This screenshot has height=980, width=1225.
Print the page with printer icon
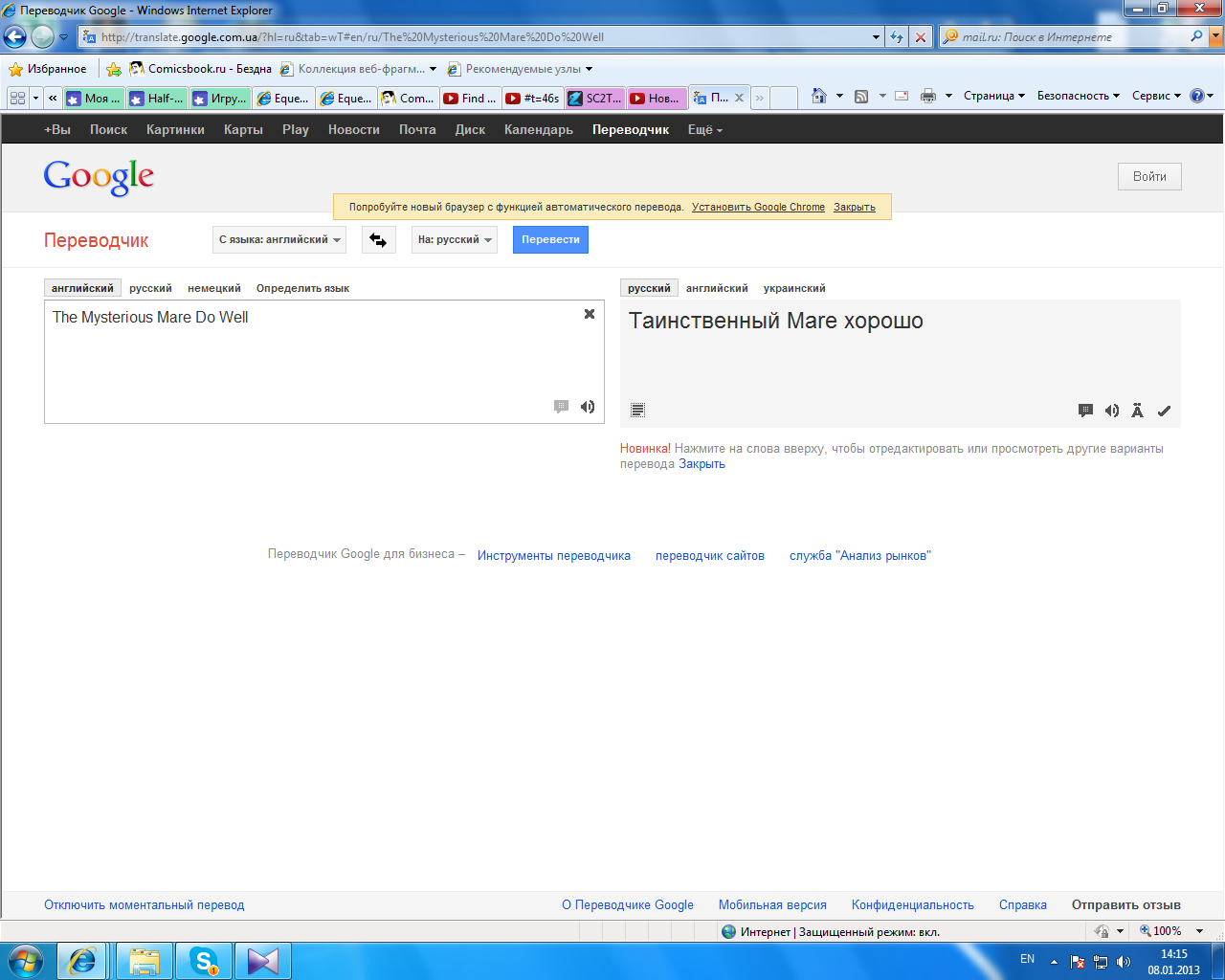coord(928,96)
